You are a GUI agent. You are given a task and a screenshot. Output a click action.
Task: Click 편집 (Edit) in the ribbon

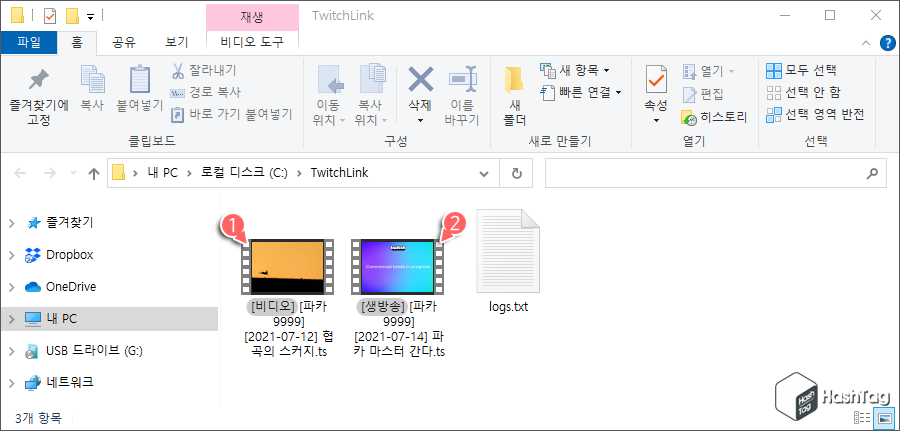click(x=703, y=93)
